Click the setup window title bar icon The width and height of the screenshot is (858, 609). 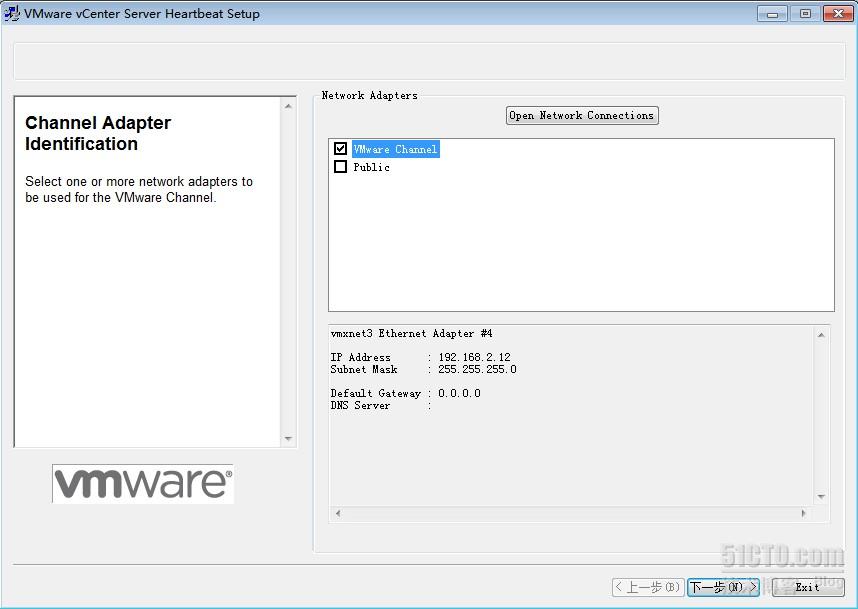[11, 13]
